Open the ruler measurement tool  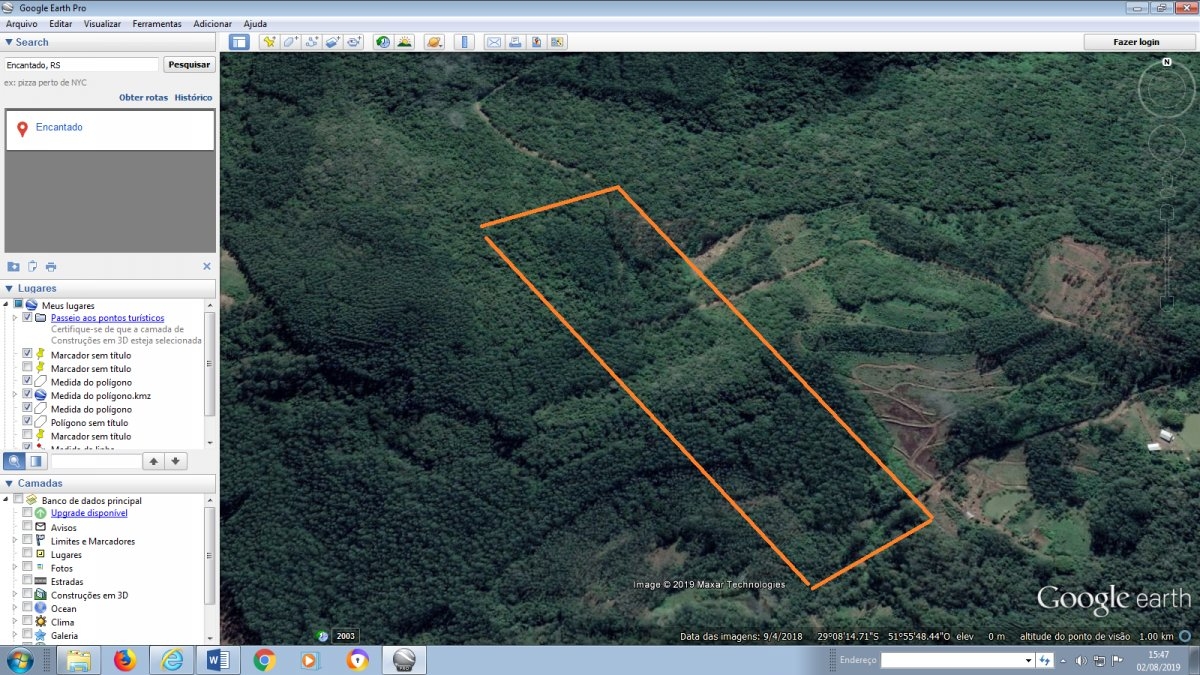464,42
